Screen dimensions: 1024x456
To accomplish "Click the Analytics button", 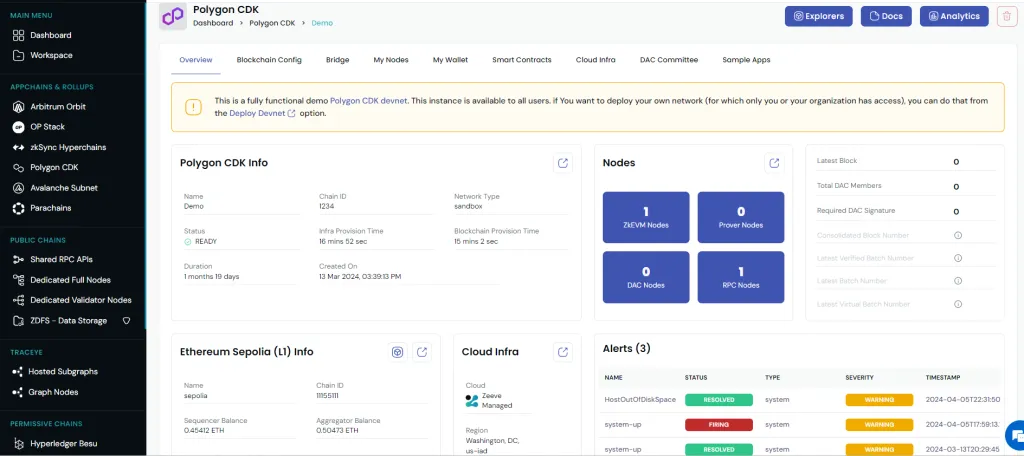I will pos(954,16).
